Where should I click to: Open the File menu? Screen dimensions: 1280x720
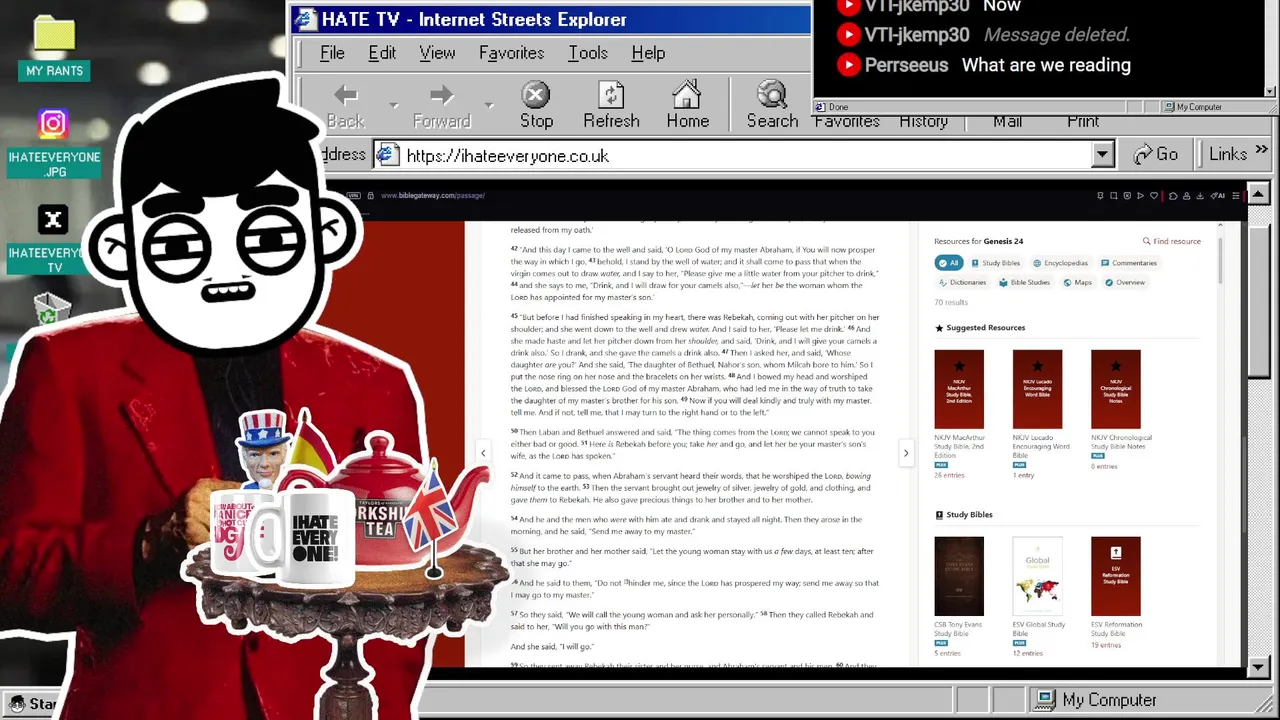pyautogui.click(x=332, y=53)
